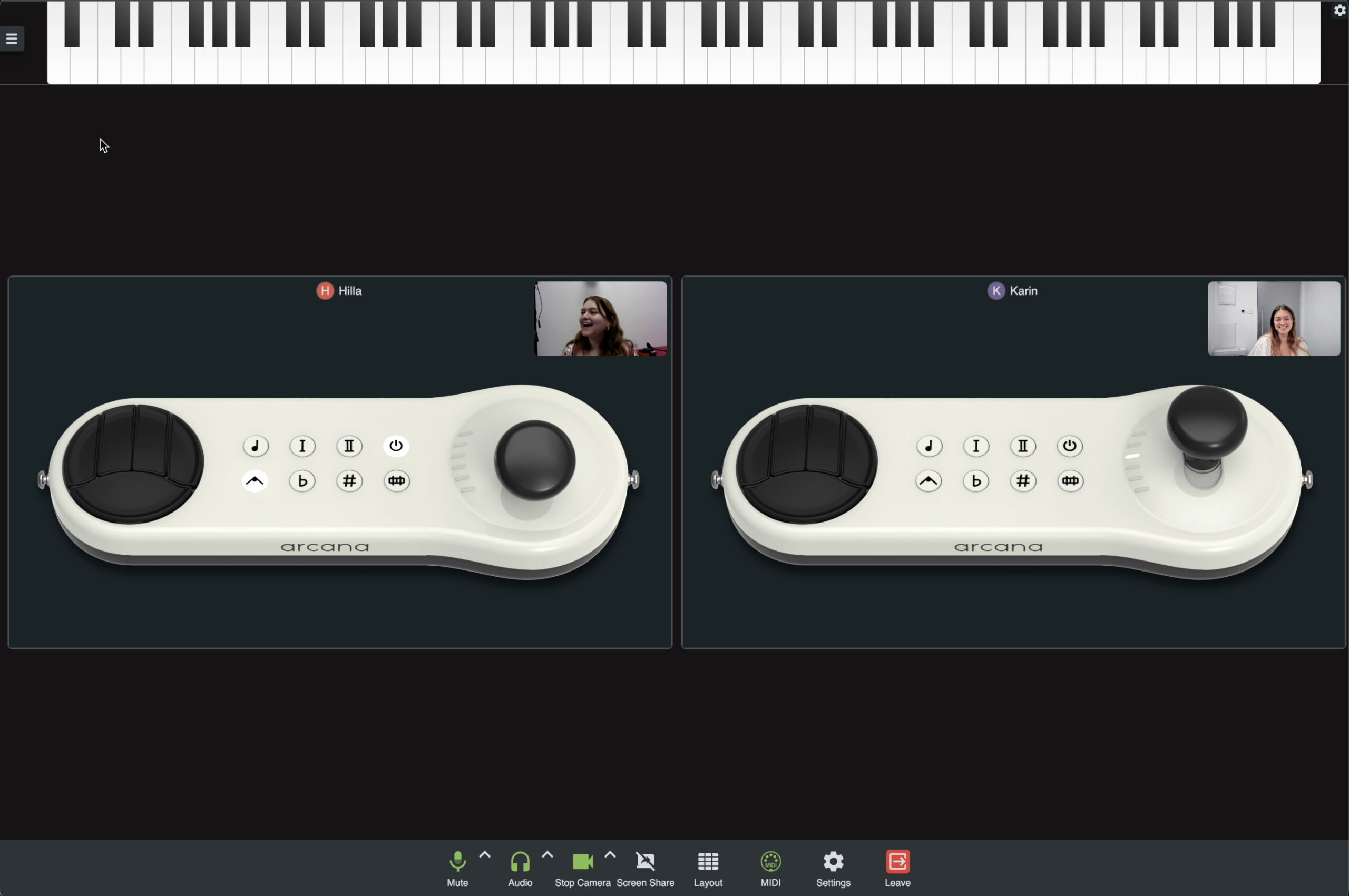Screen dimensions: 1349x896
Task: Click the sharp (#) button on Hilla's controller
Action: point(350,481)
